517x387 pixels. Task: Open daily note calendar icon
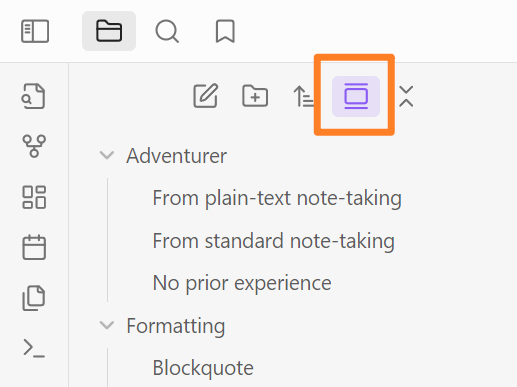coord(34,247)
